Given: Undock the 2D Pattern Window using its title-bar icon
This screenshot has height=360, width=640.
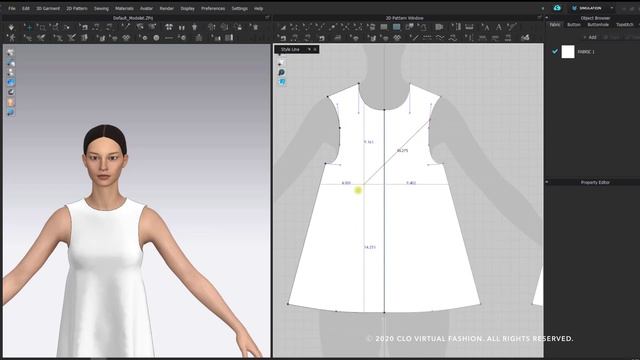Looking at the screenshot, I should [539, 18].
